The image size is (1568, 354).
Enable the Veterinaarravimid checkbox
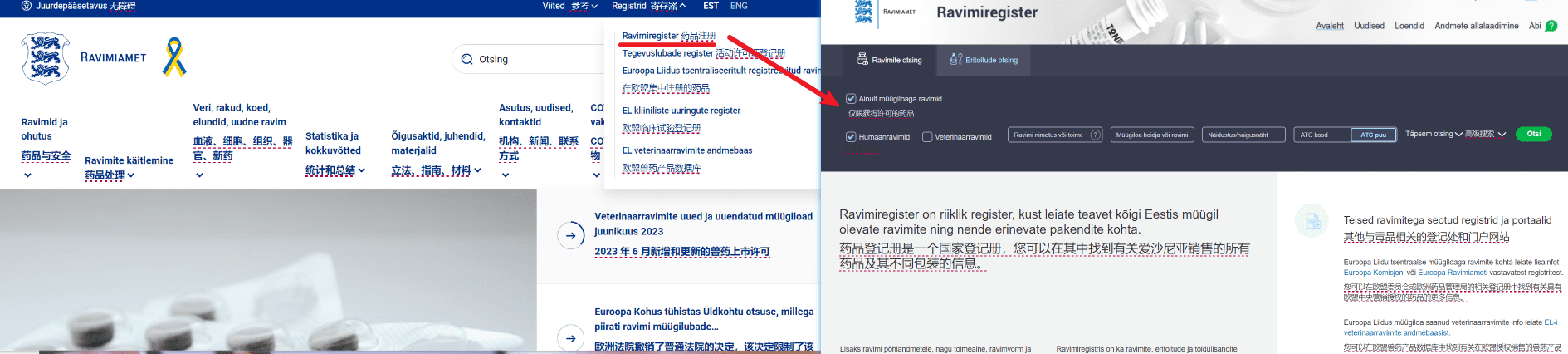tap(927, 137)
